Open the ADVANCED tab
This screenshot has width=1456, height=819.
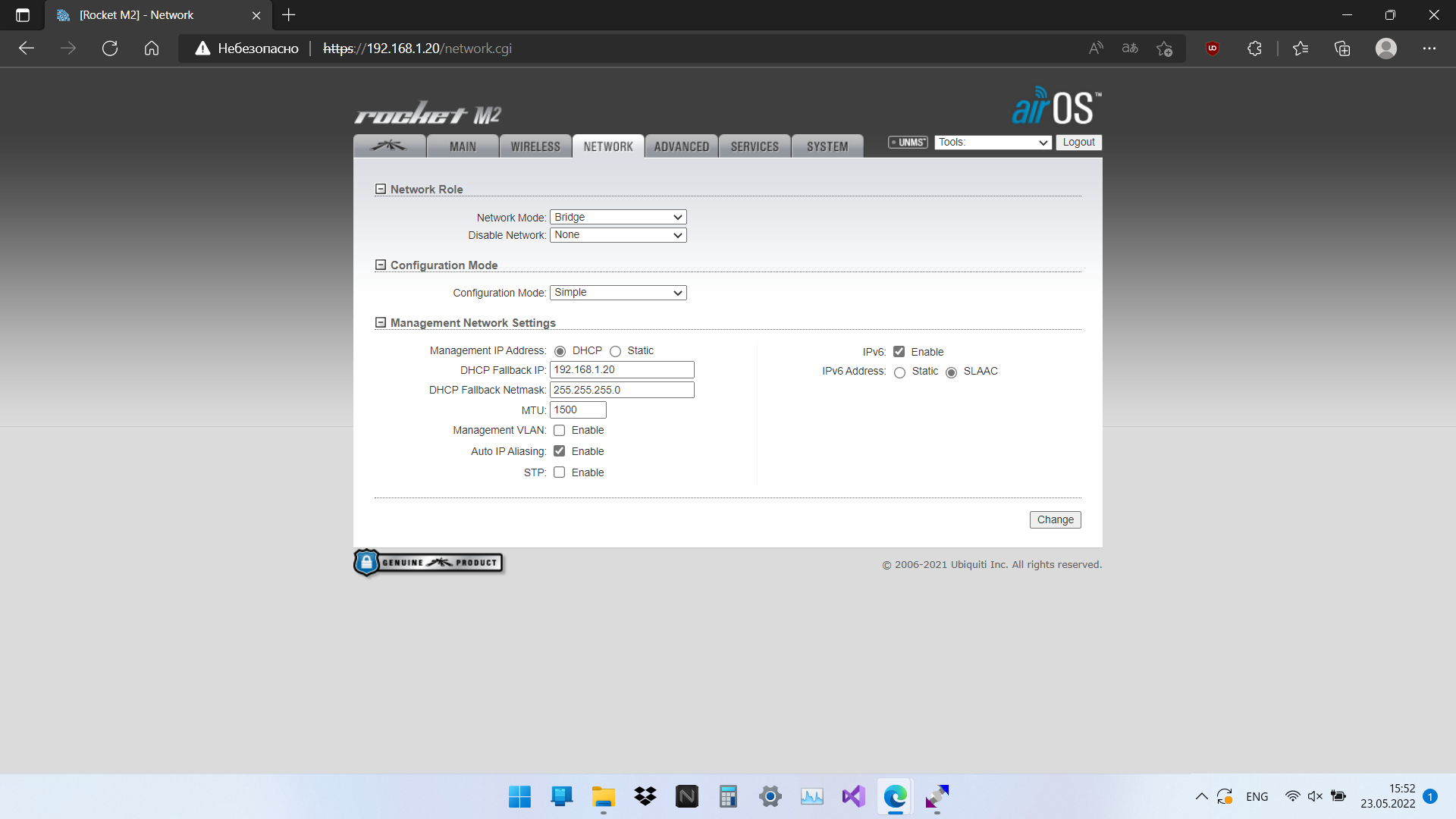pyautogui.click(x=681, y=146)
